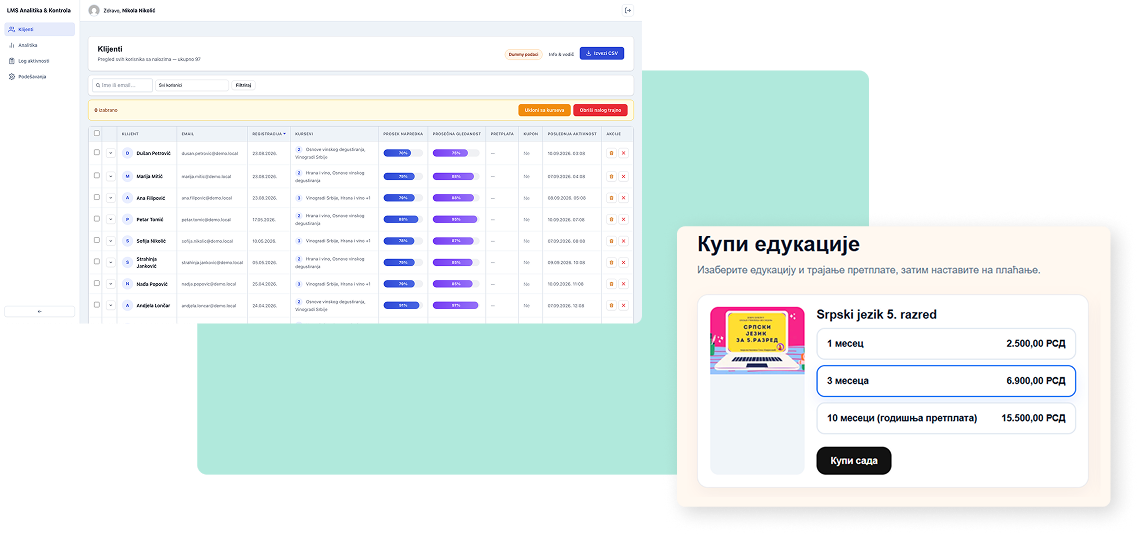
Task: Click red delete X for Nađa Popović
Action: click(623, 284)
